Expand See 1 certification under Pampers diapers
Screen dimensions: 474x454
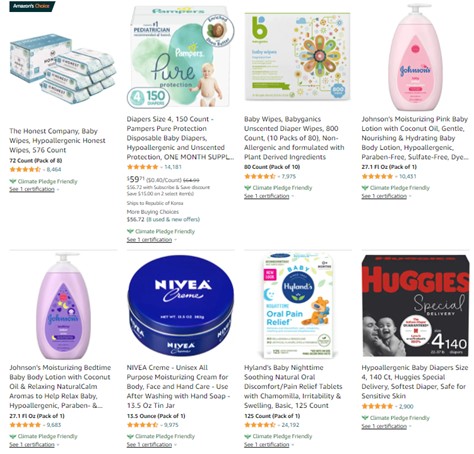click(x=149, y=239)
